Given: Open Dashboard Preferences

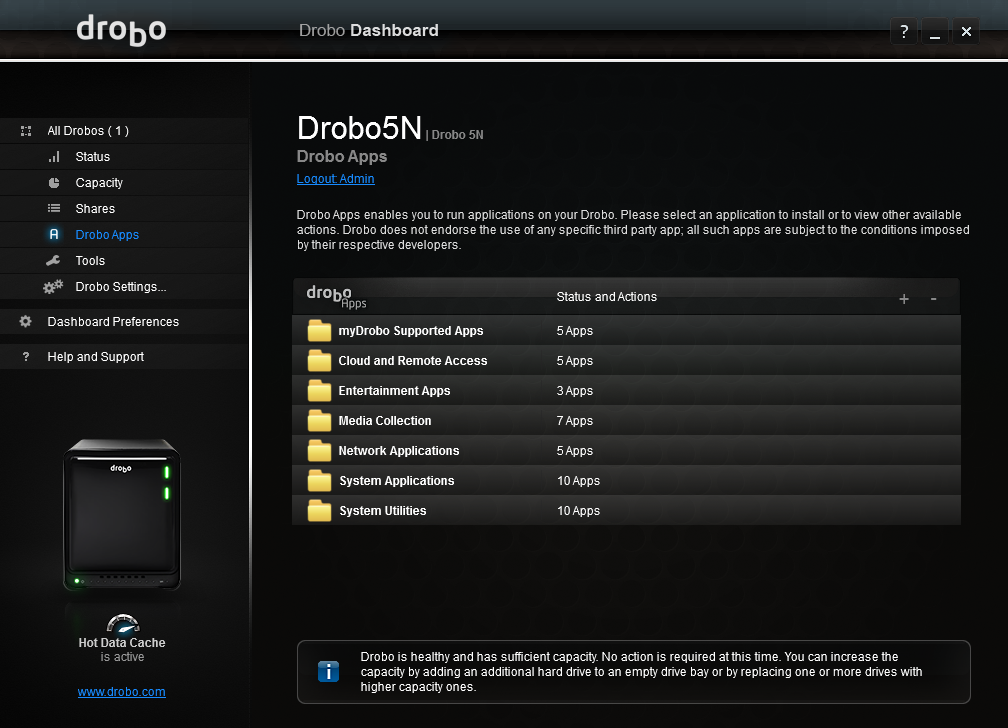Looking at the screenshot, I should (x=123, y=322).
